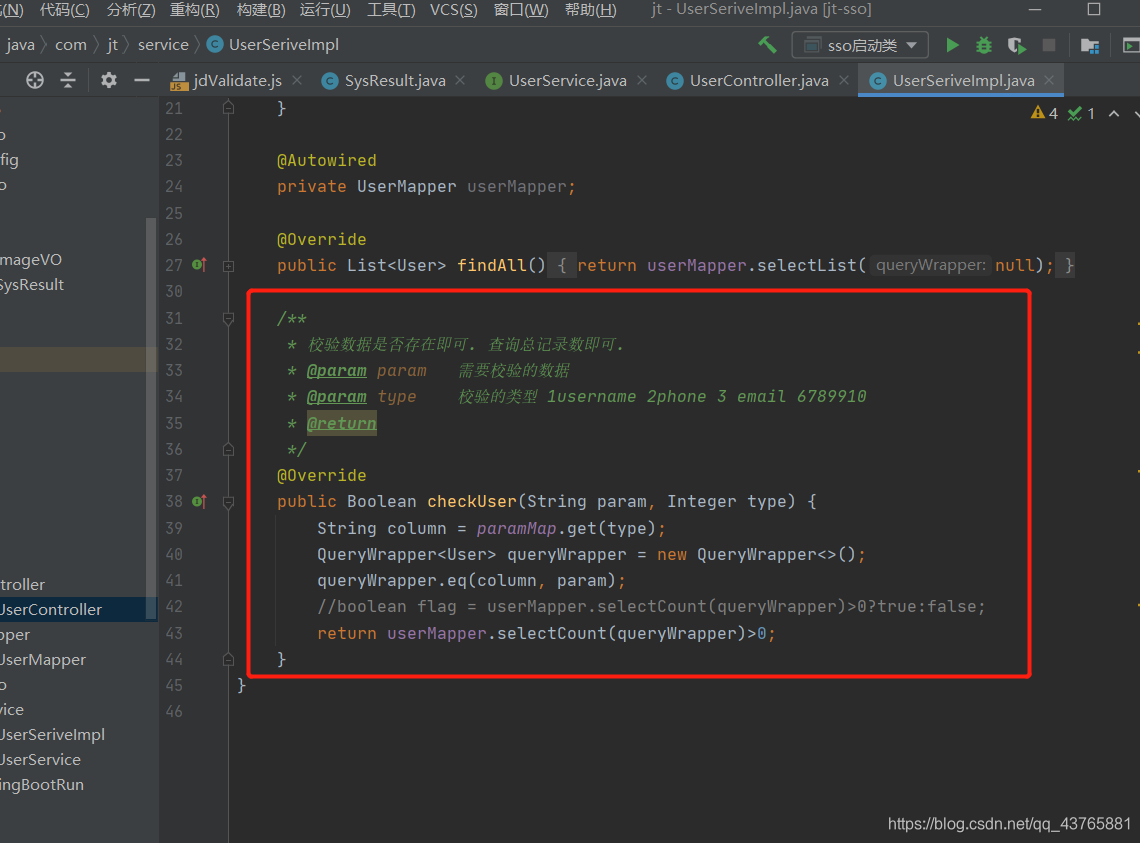Click the fold end marker at line 21
This screenshot has width=1140, height=843.
coord(228,108)
